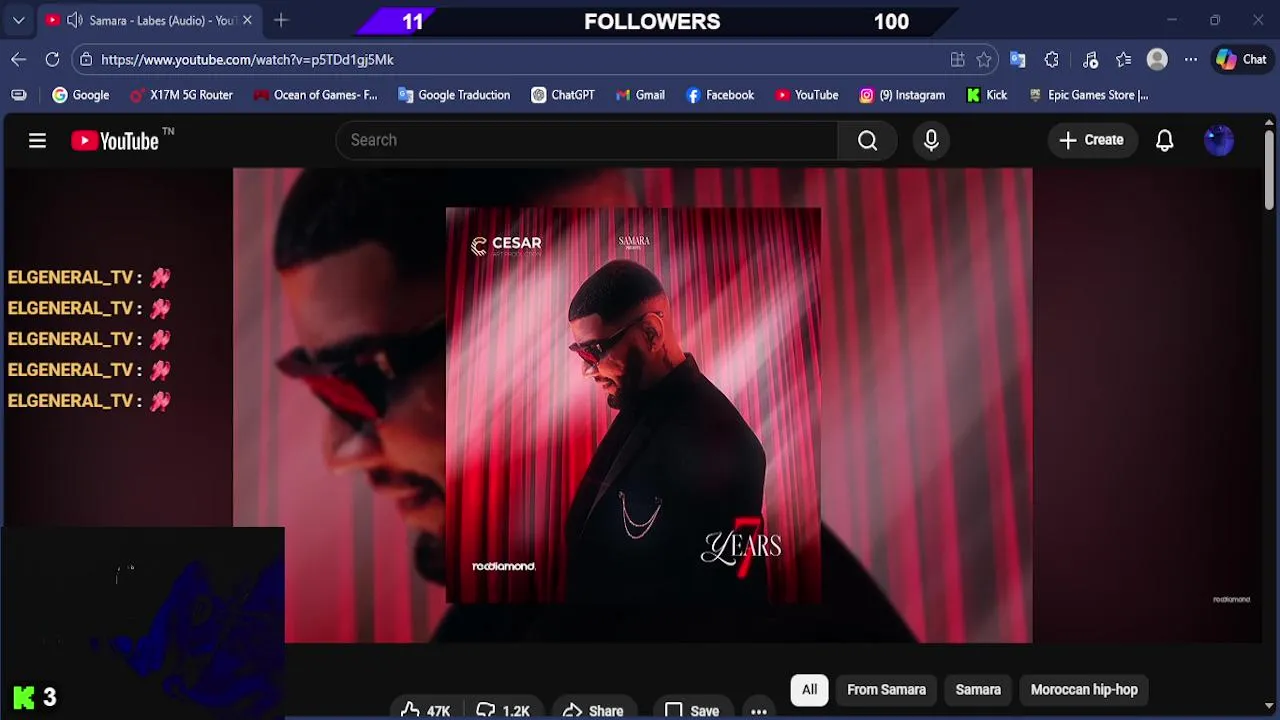Screen dimensions: 1280x720
Task: Search with your voice microphone
Action: tap(931, 140)
